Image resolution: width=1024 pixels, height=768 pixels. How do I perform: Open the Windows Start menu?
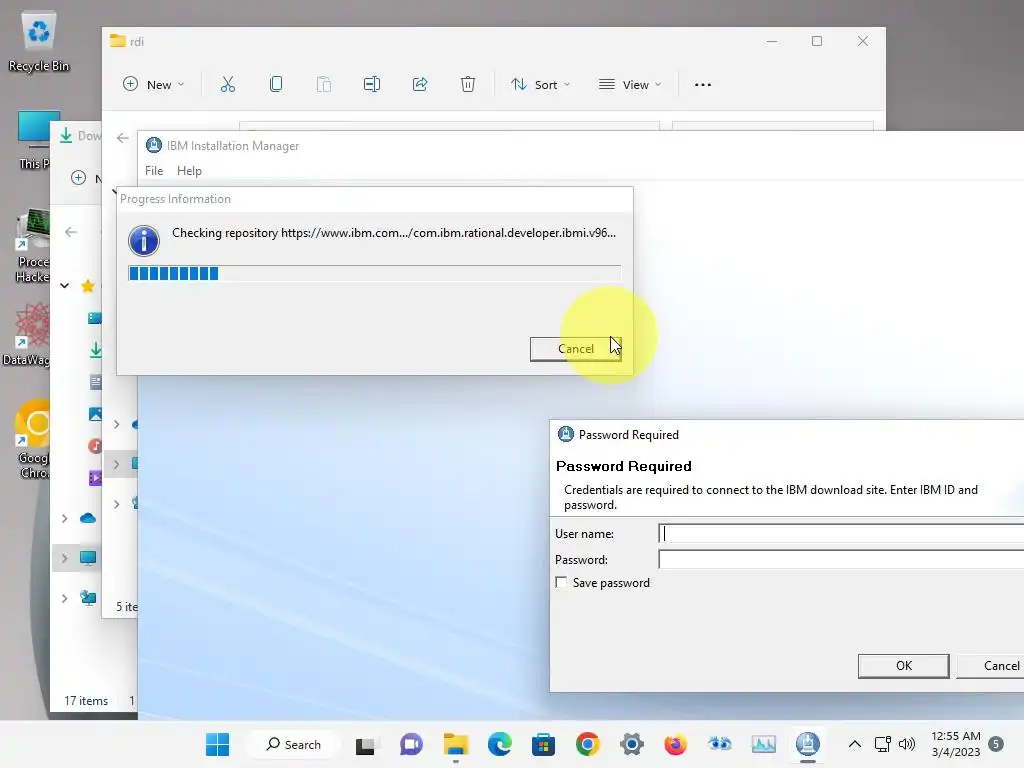coord(217,744)
